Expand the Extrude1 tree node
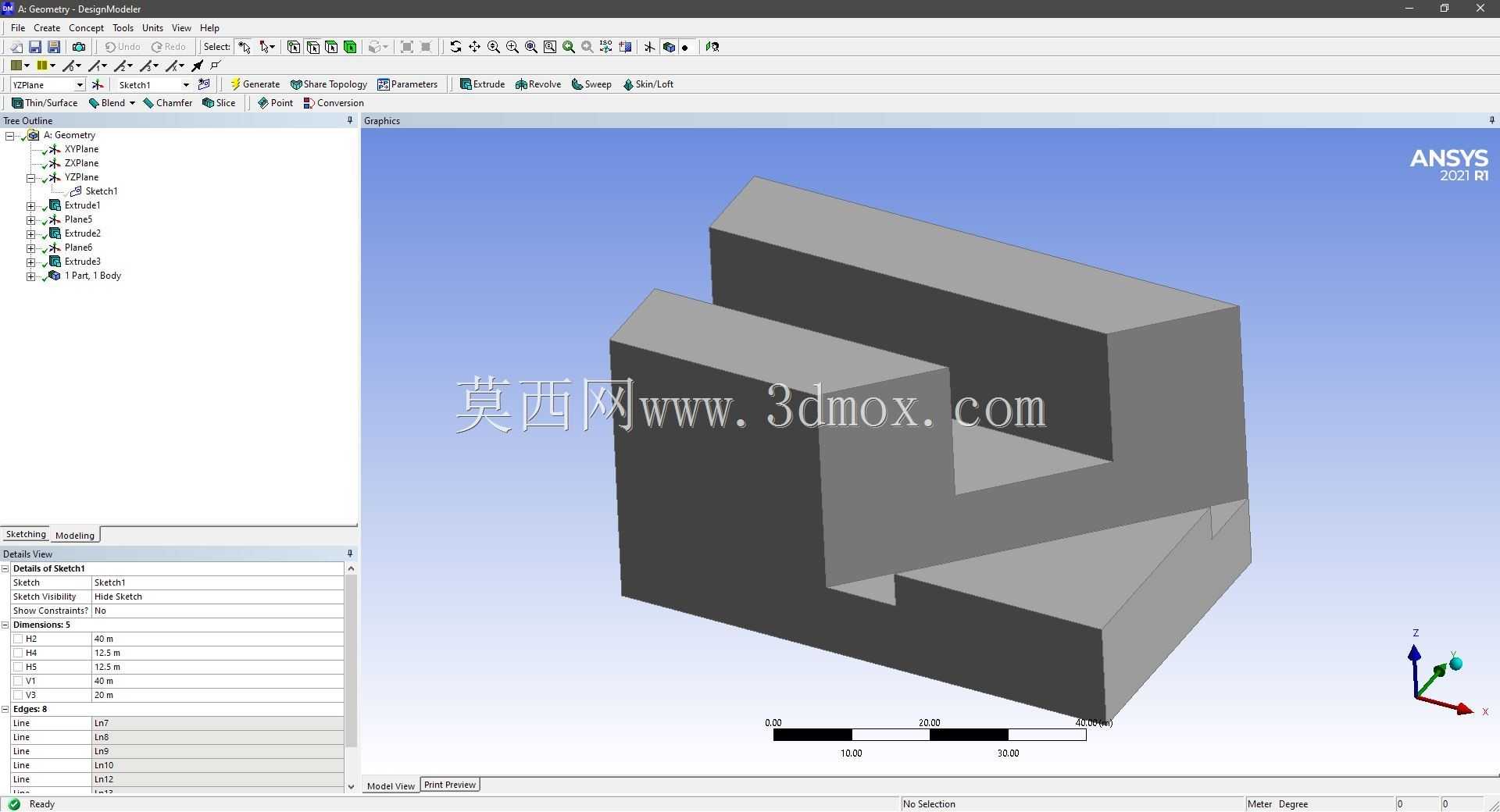Viewport: 1500px width, 812px height. (30, 206)
